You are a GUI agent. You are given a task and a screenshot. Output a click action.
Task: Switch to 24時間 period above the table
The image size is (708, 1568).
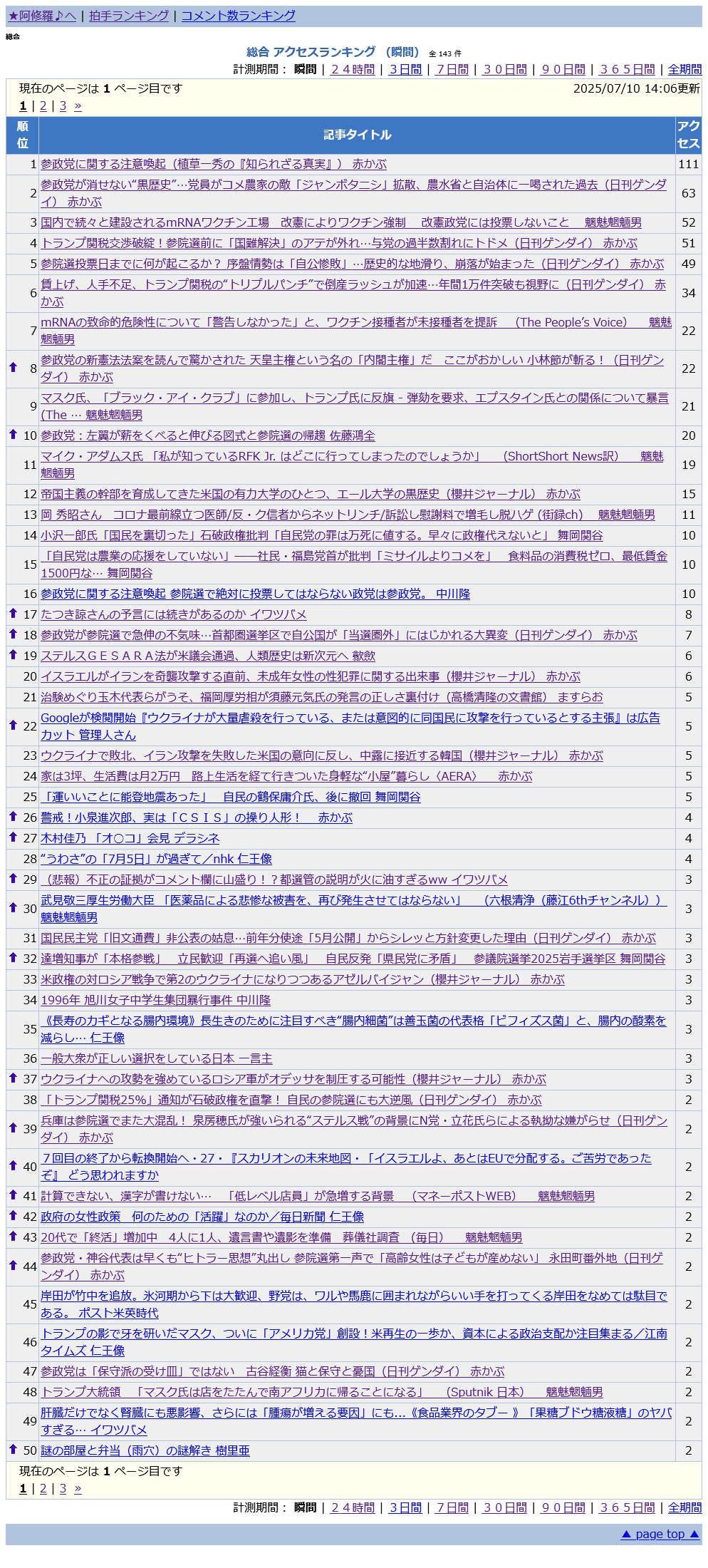pyautogui.click(x=353, y=69)
